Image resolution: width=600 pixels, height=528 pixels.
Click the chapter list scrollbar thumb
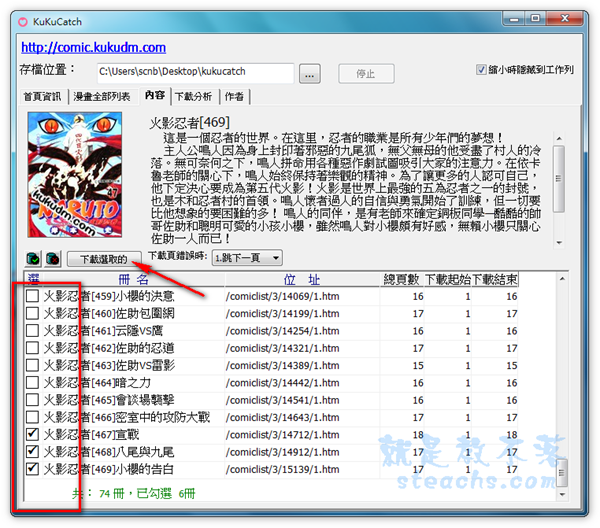click(562, 473)
